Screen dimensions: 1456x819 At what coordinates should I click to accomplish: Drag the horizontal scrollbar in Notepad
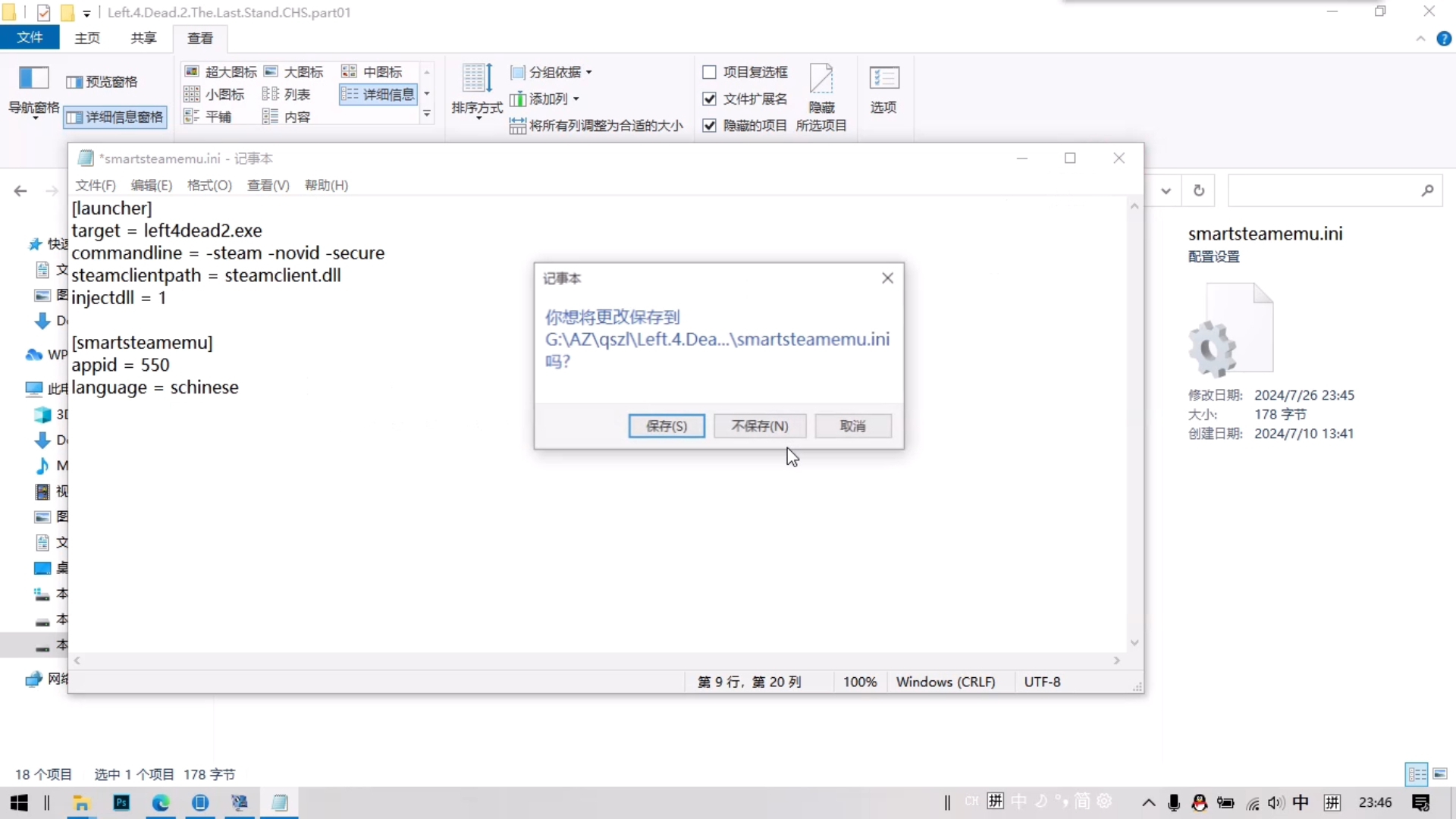pyautogui.click(x=597, y=659)
